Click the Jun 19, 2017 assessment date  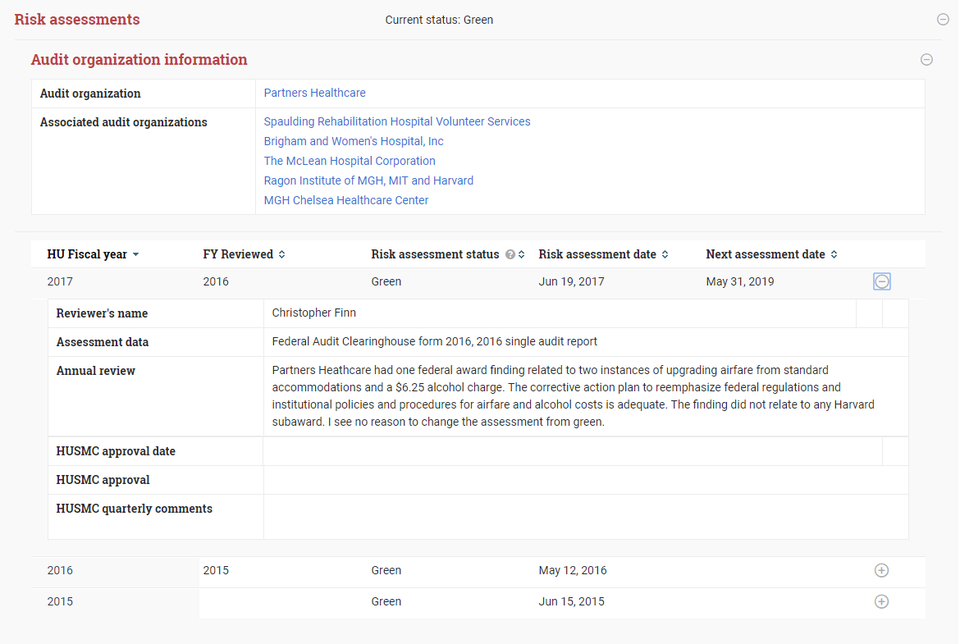pyautogui.click(x=571, y=282)
